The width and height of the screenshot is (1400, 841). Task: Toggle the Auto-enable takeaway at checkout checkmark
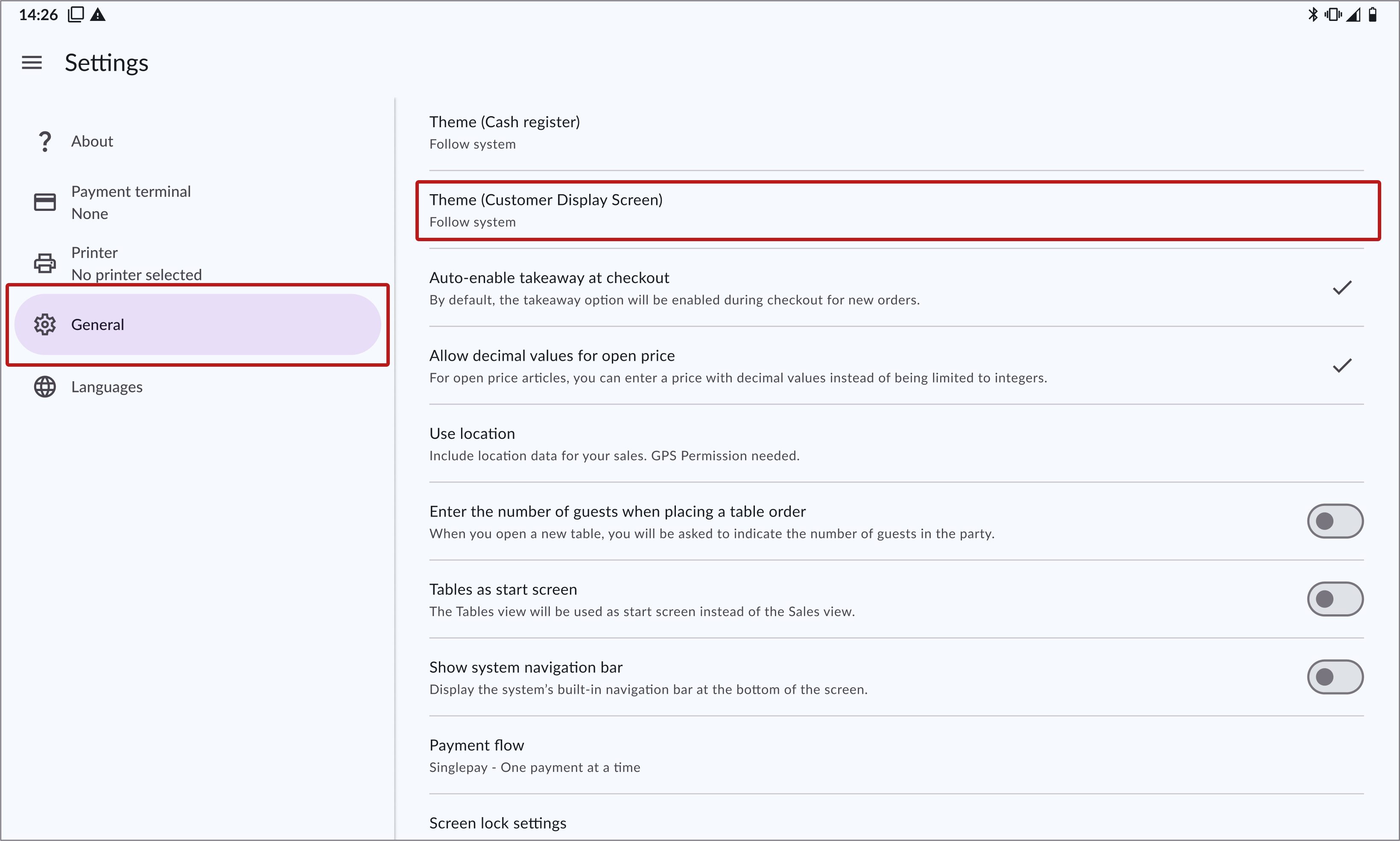tap(1342, 288)
